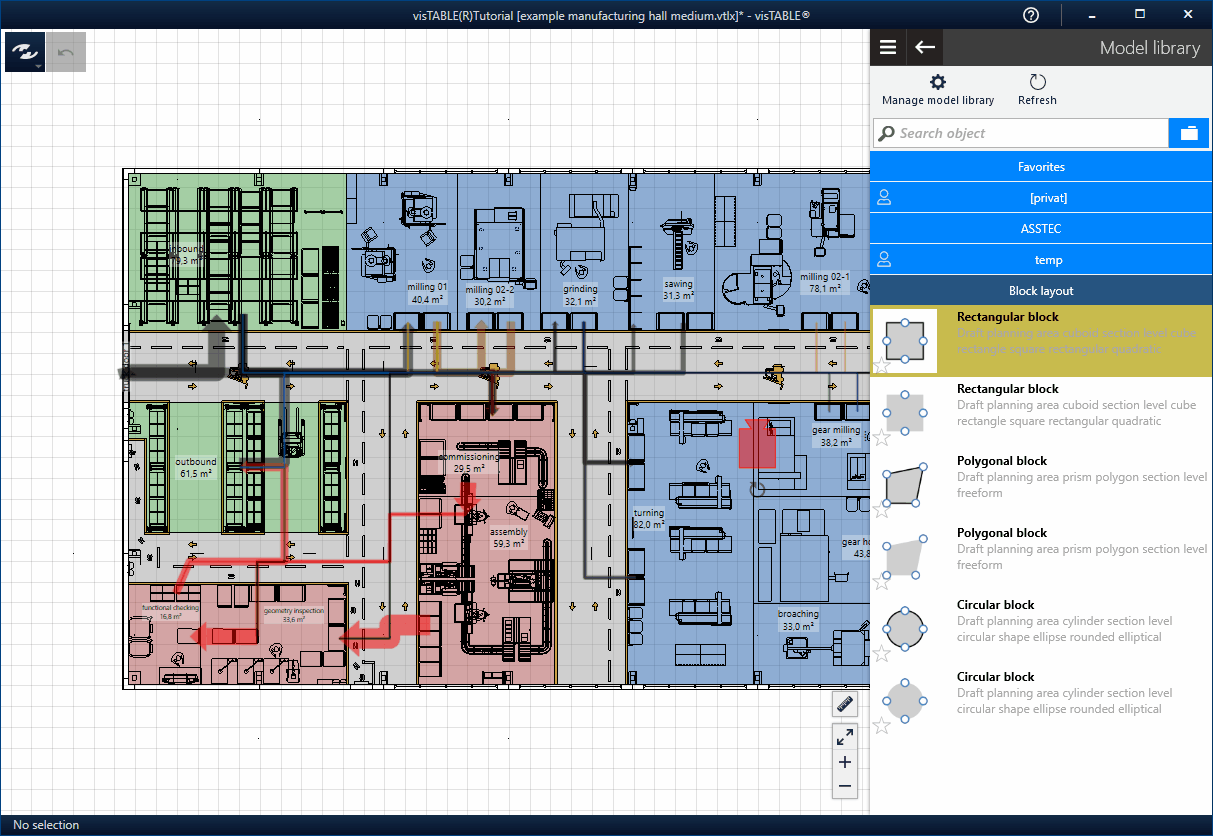Toggle favorite star on outlined Circular block
Image resolution: width=1213 pixels, height=836 pixels.
[881, 654]
